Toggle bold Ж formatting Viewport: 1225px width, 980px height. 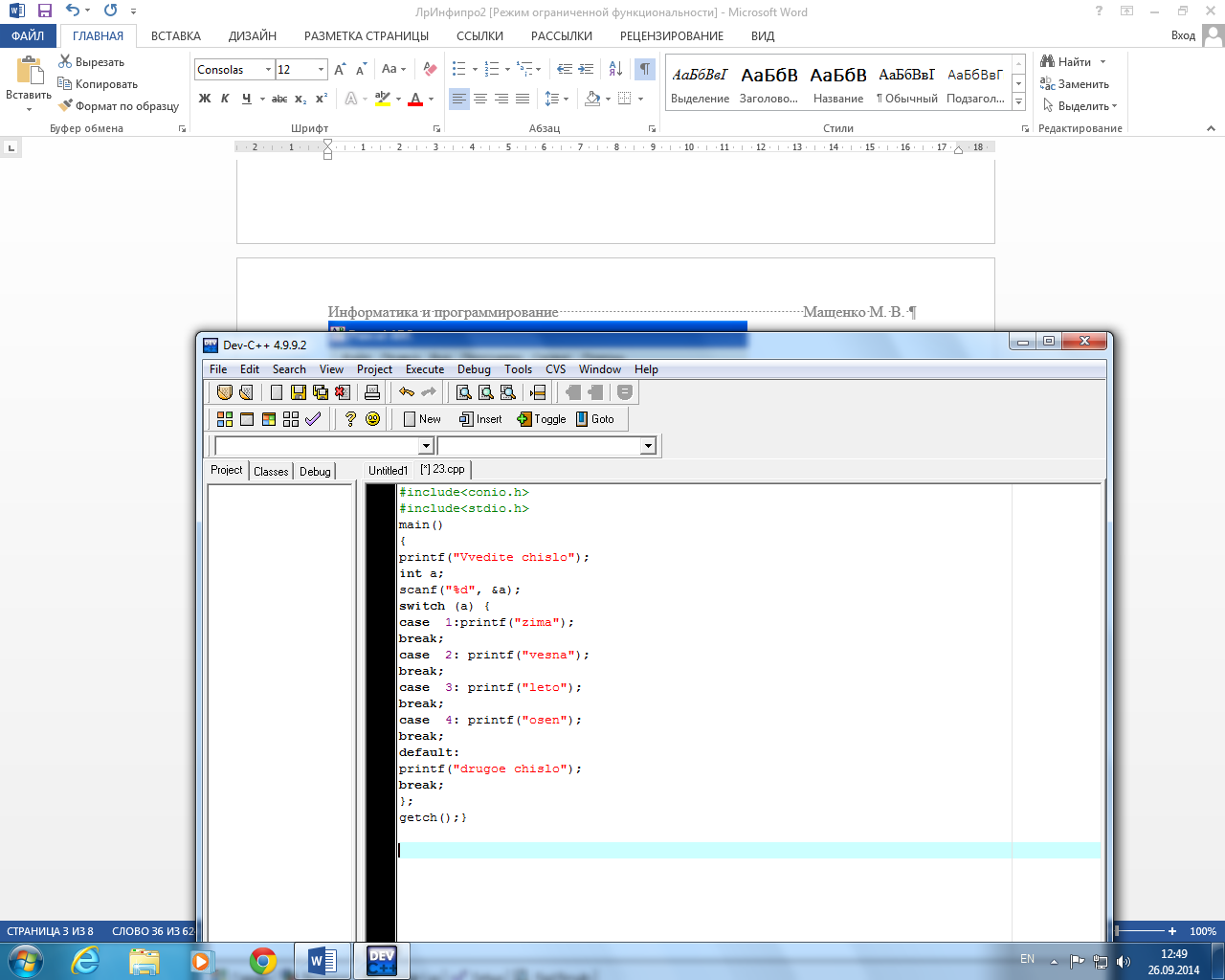pos(205,99)
